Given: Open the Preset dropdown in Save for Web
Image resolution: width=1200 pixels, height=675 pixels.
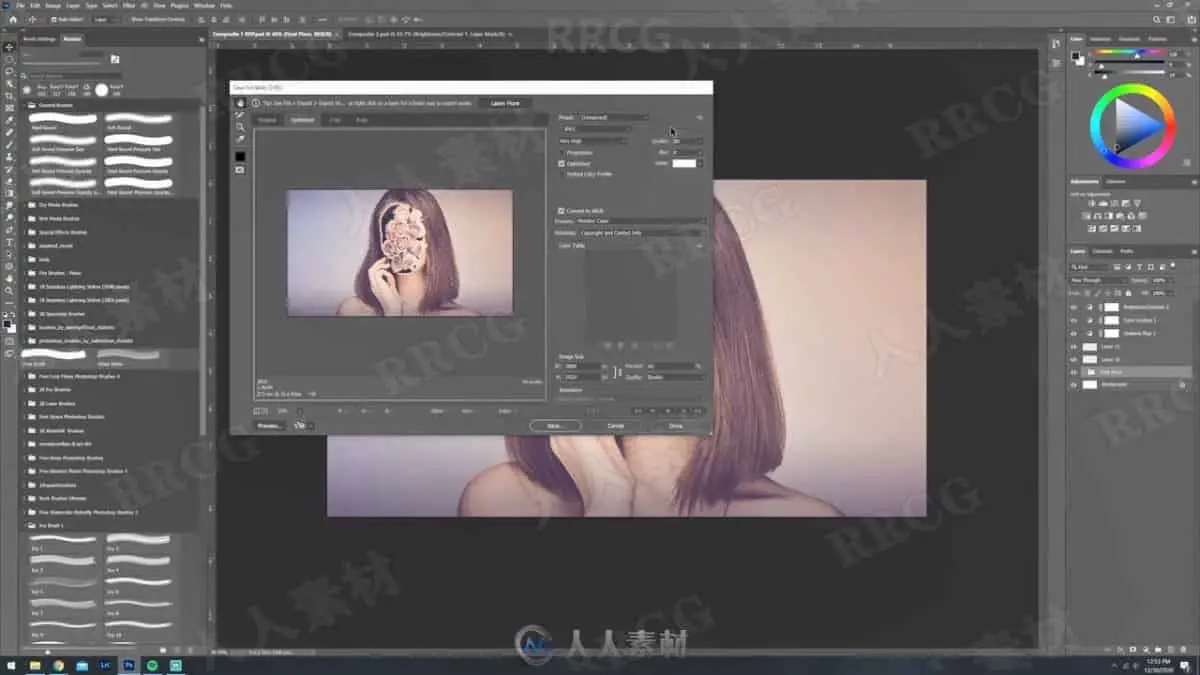Looking at the screenshot, I should 615,118.
